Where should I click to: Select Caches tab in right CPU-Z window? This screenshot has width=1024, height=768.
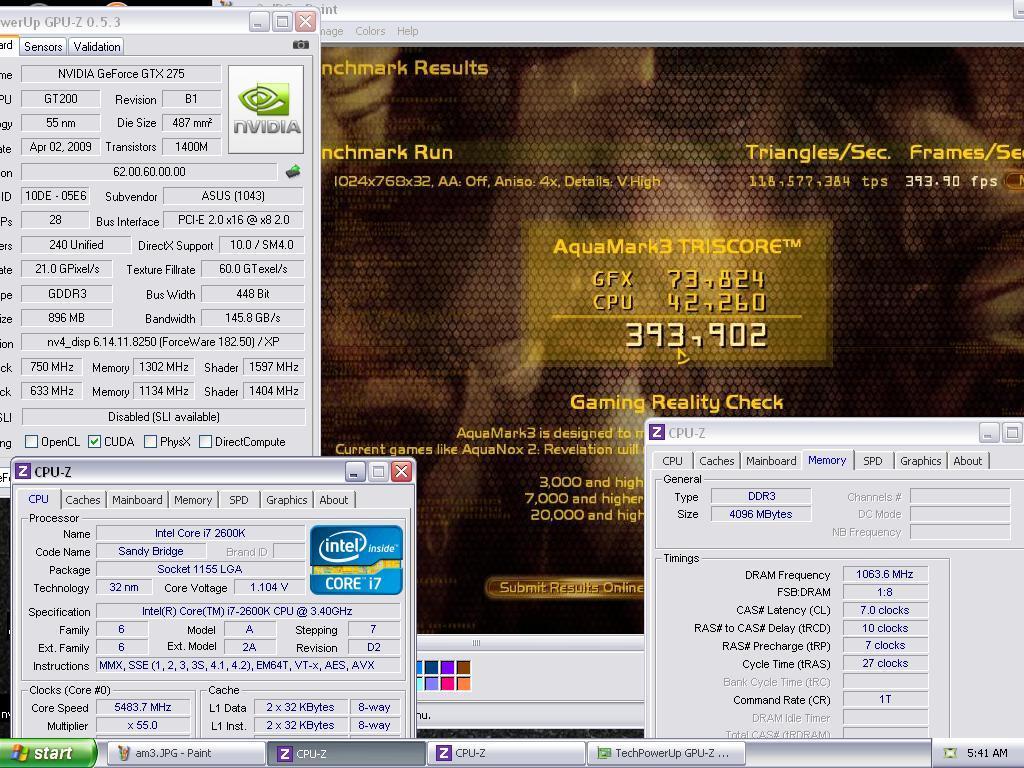tap(716, 461)
